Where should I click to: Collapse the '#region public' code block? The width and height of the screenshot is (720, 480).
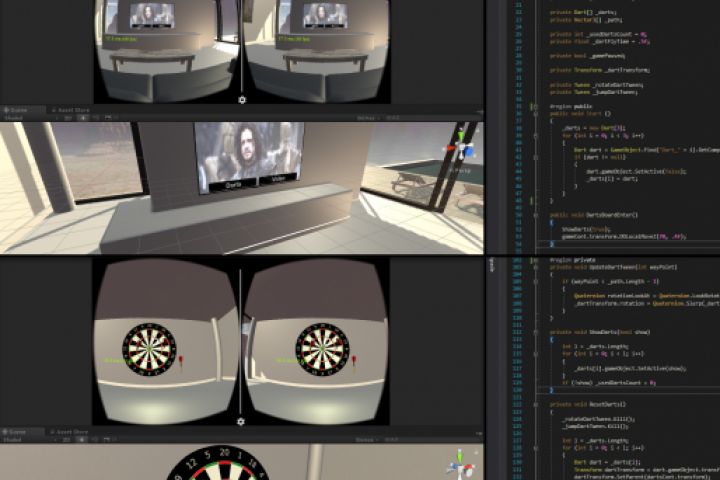pyautogui.click(x=534, y=107)
